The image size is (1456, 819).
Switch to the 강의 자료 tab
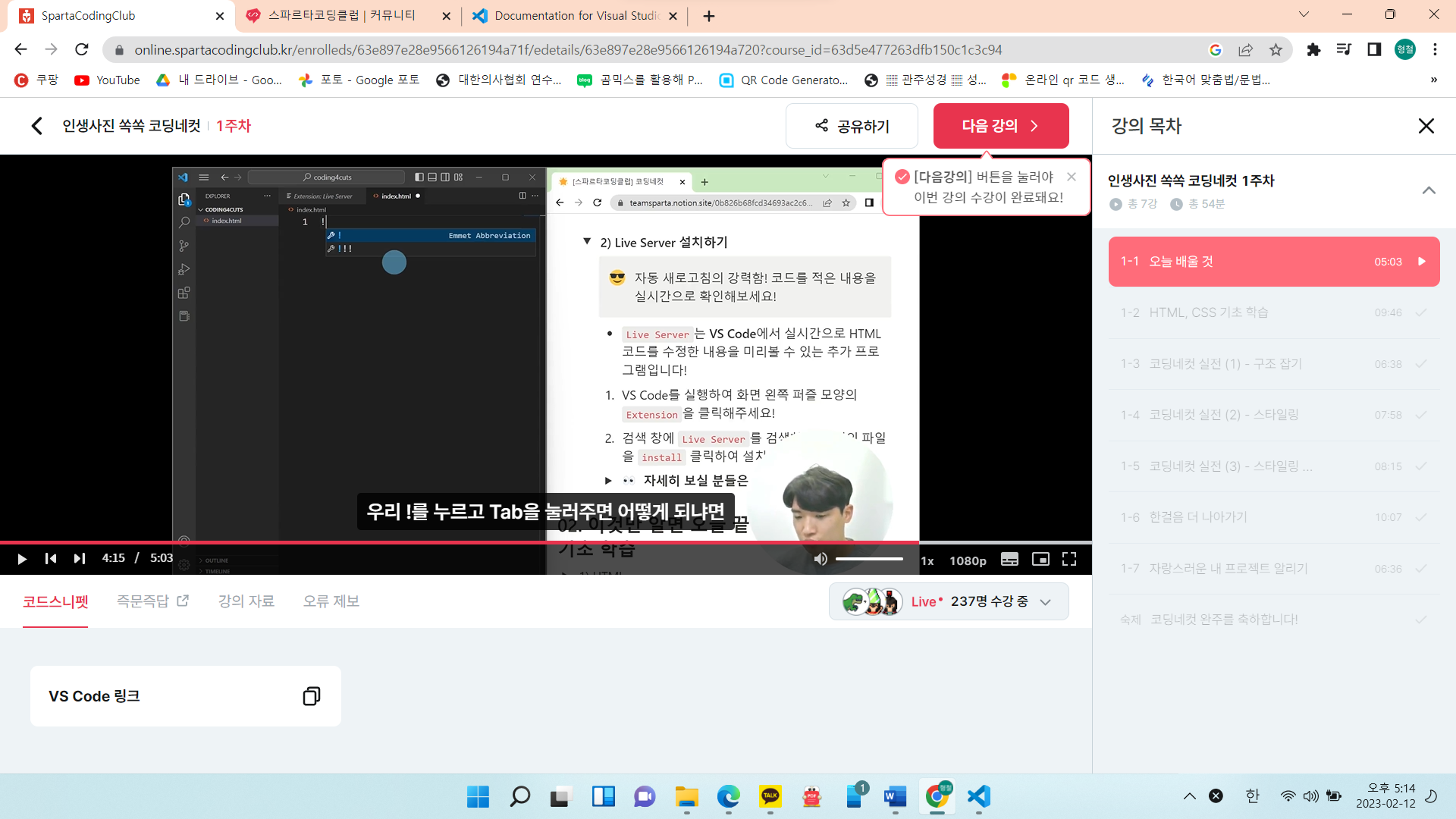[246, 601]
